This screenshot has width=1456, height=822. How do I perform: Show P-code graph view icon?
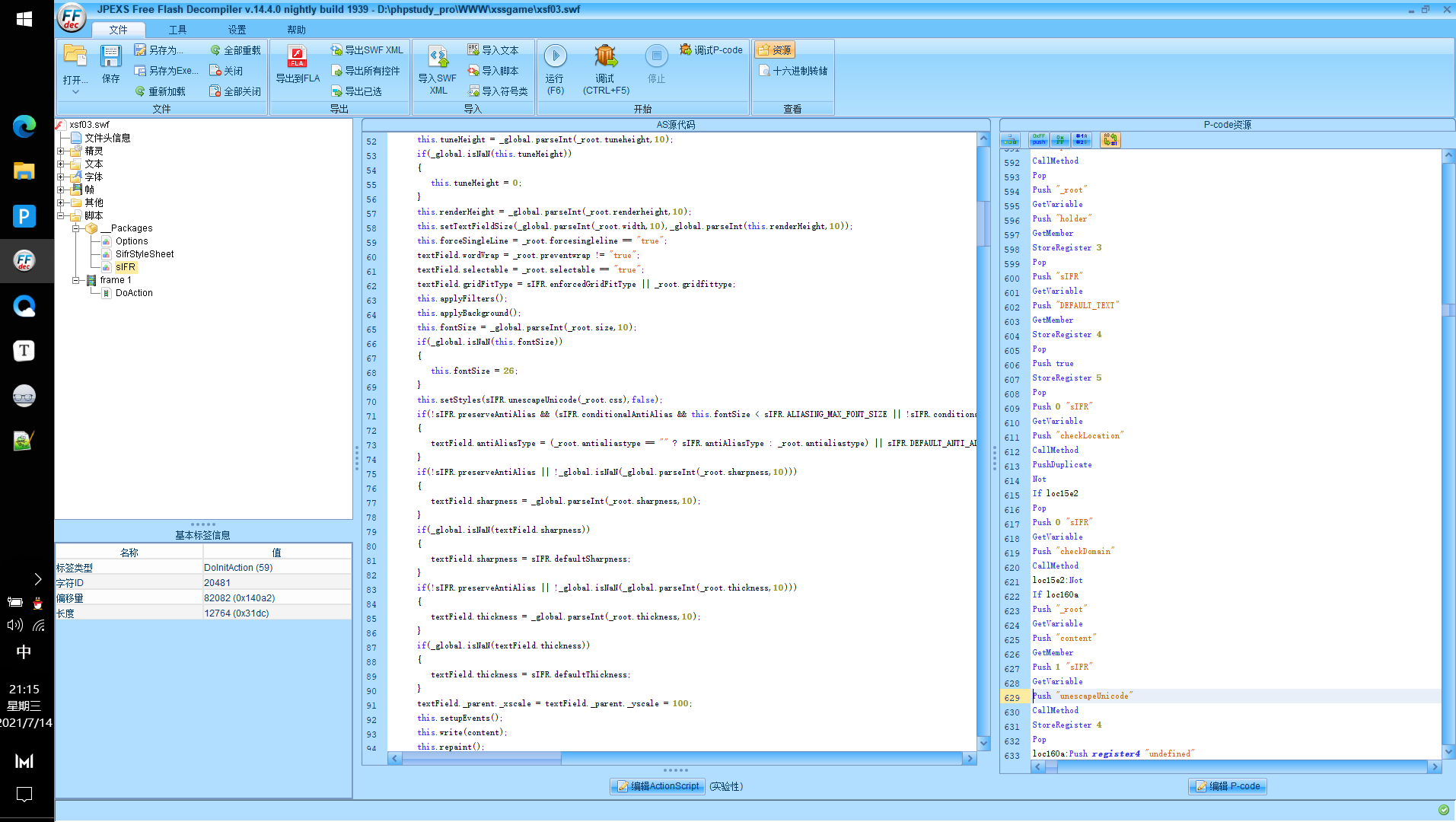[x=1010, y=140]
